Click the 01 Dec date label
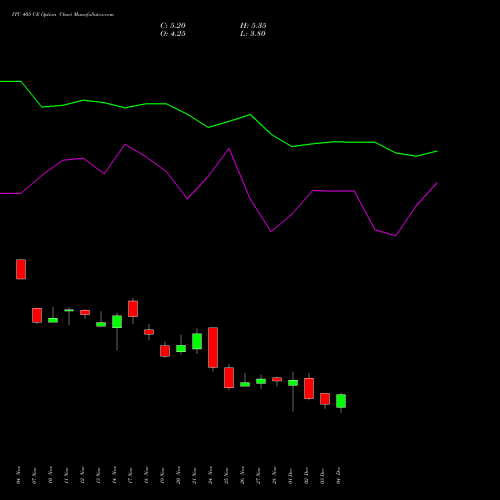 click(x=290, y=476)
